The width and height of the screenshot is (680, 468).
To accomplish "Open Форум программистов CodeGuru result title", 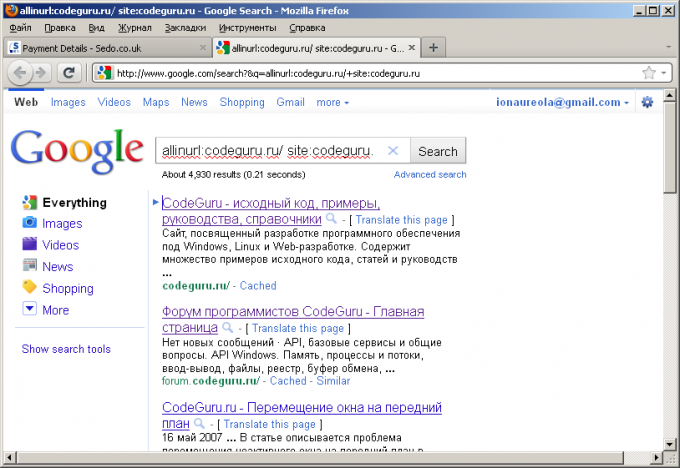I will click(293, 319).
